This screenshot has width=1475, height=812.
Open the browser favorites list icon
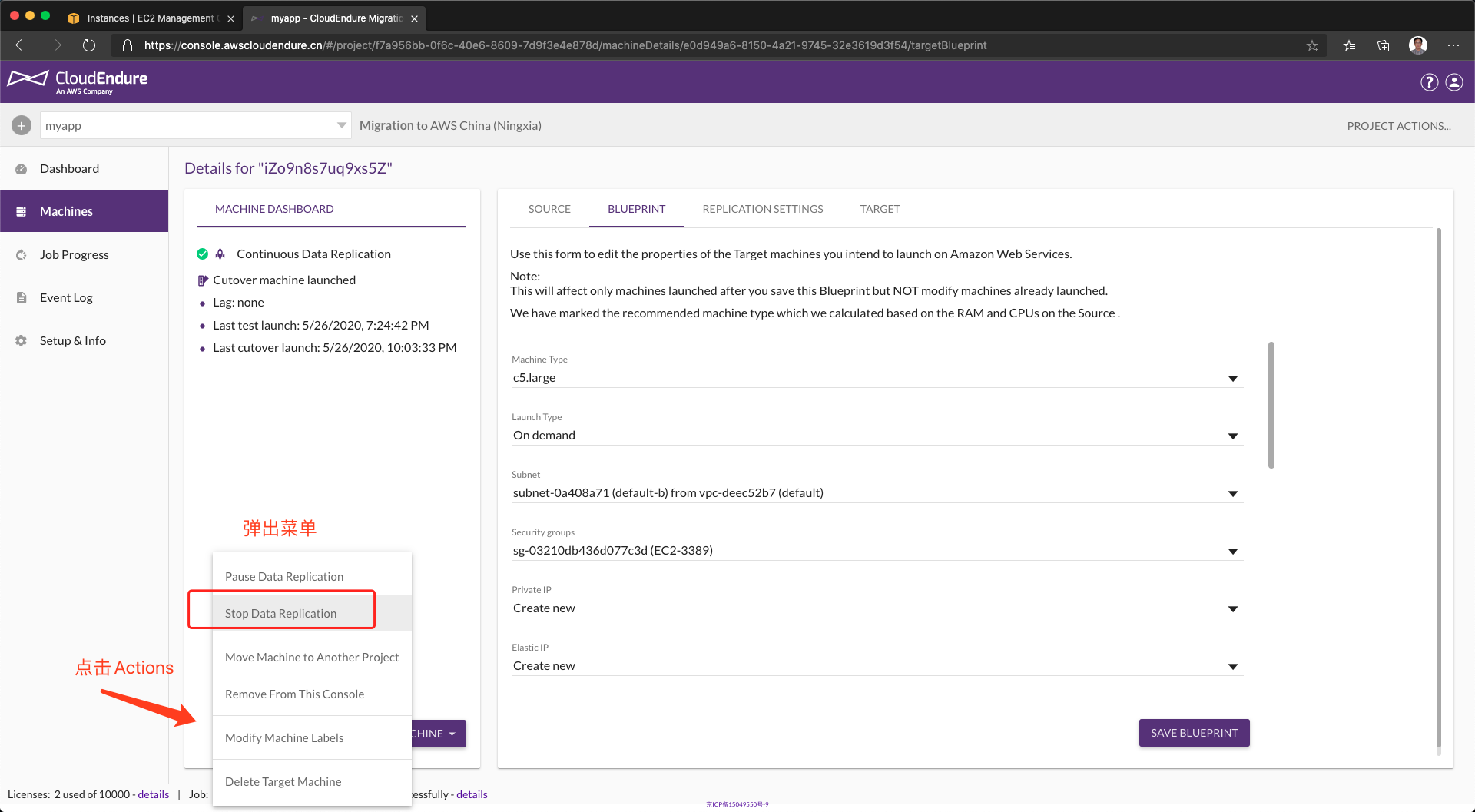1349,45
